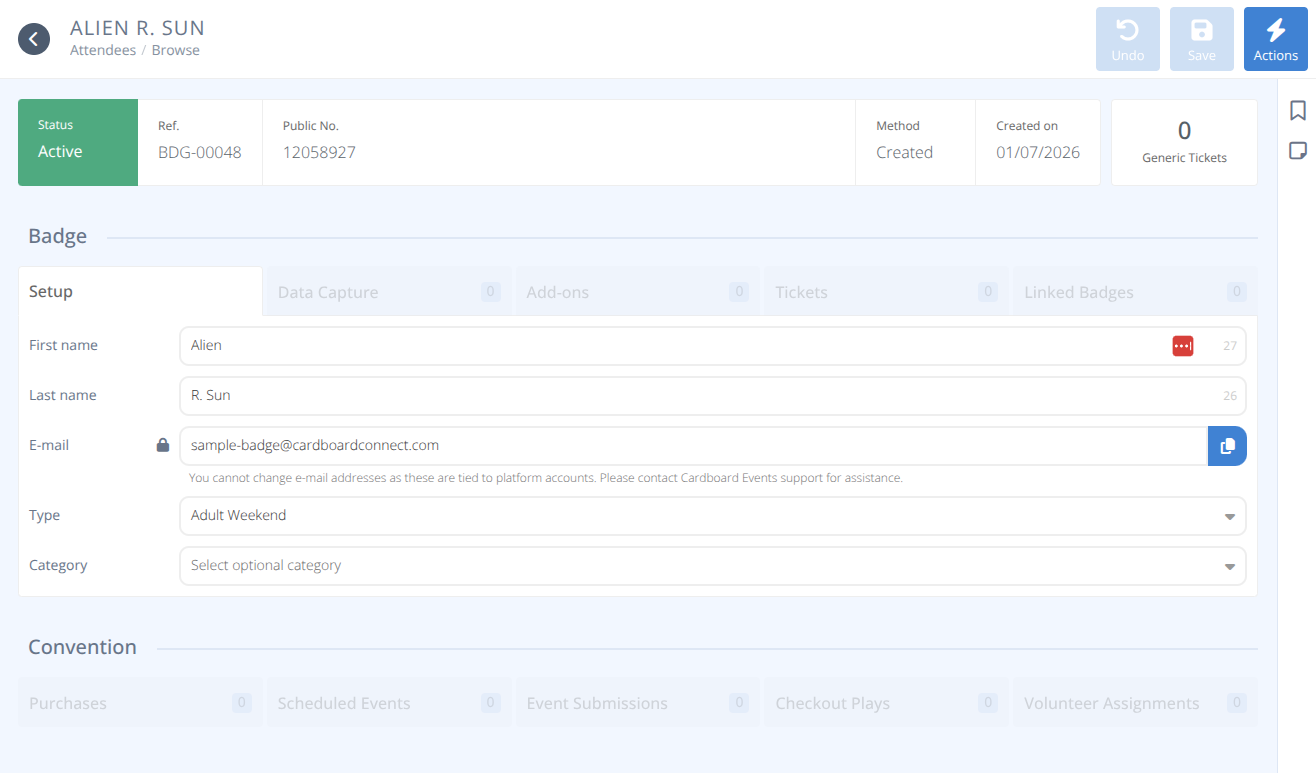Click the lock icon beside the E-mail label

pyautogui.click(x=162, y=445)
